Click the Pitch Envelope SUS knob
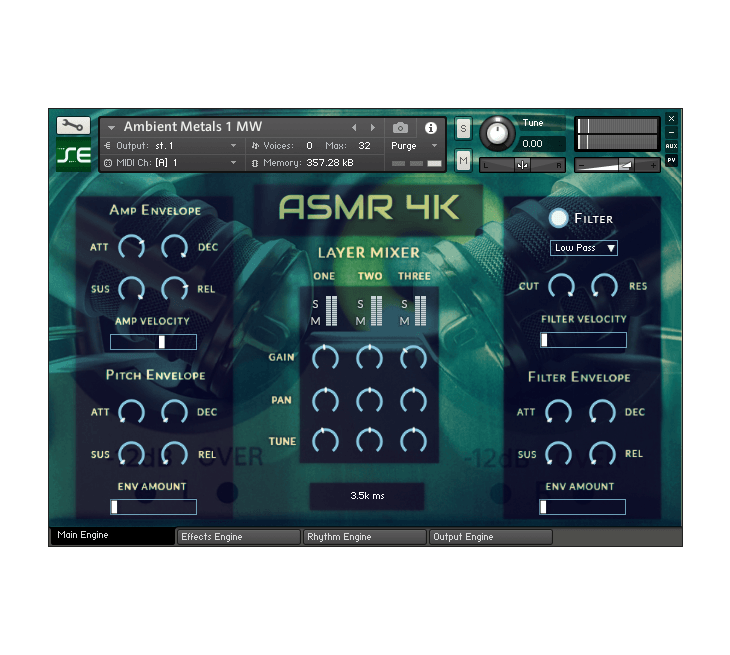Image resolution: width=730 pixels, height=655 pixels. [x=131, y=454]
